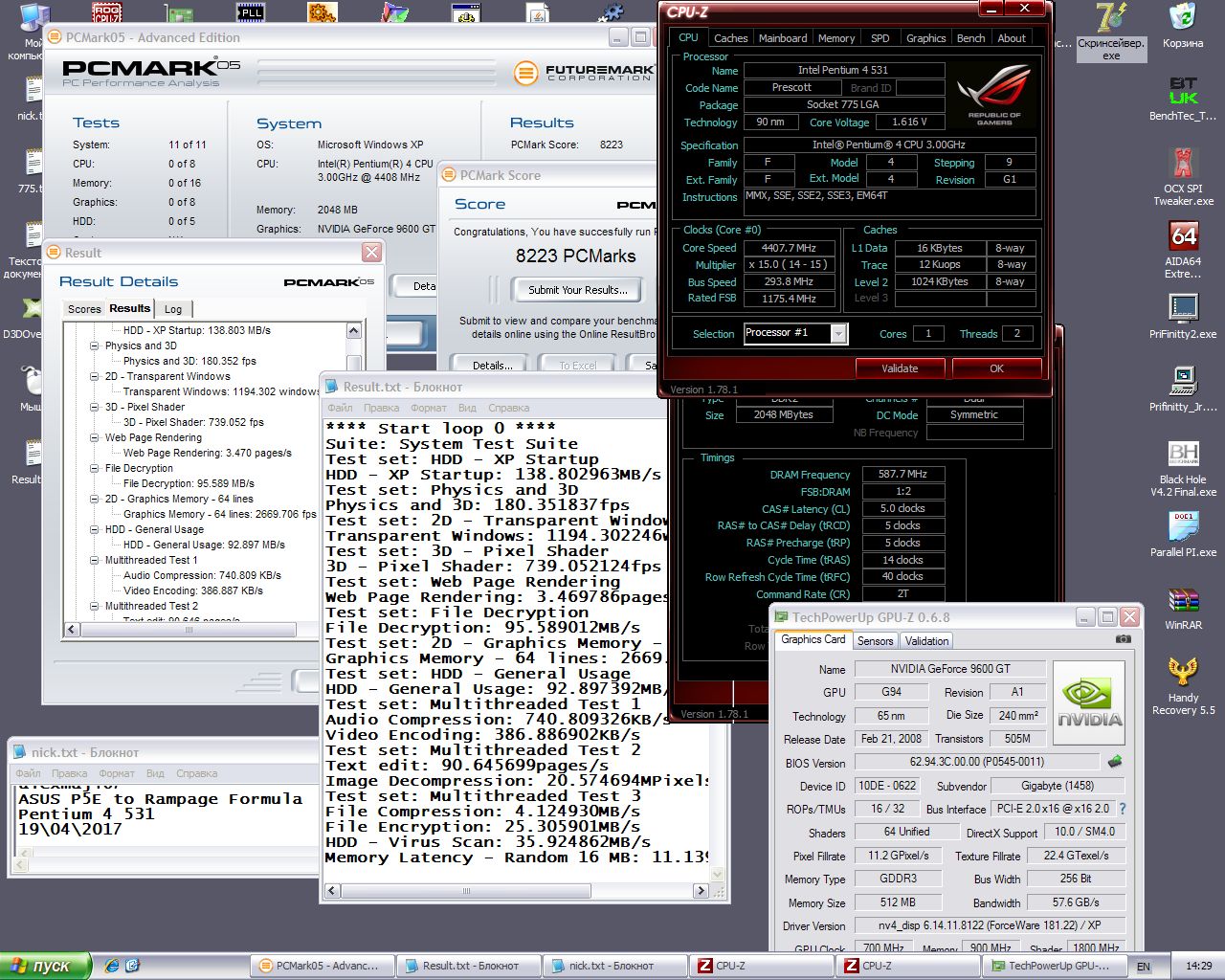This screenshot has width=1225, height=980.
Task: Switch to Sensors tab in GPU-Z
Action: (x=875, y=641)
